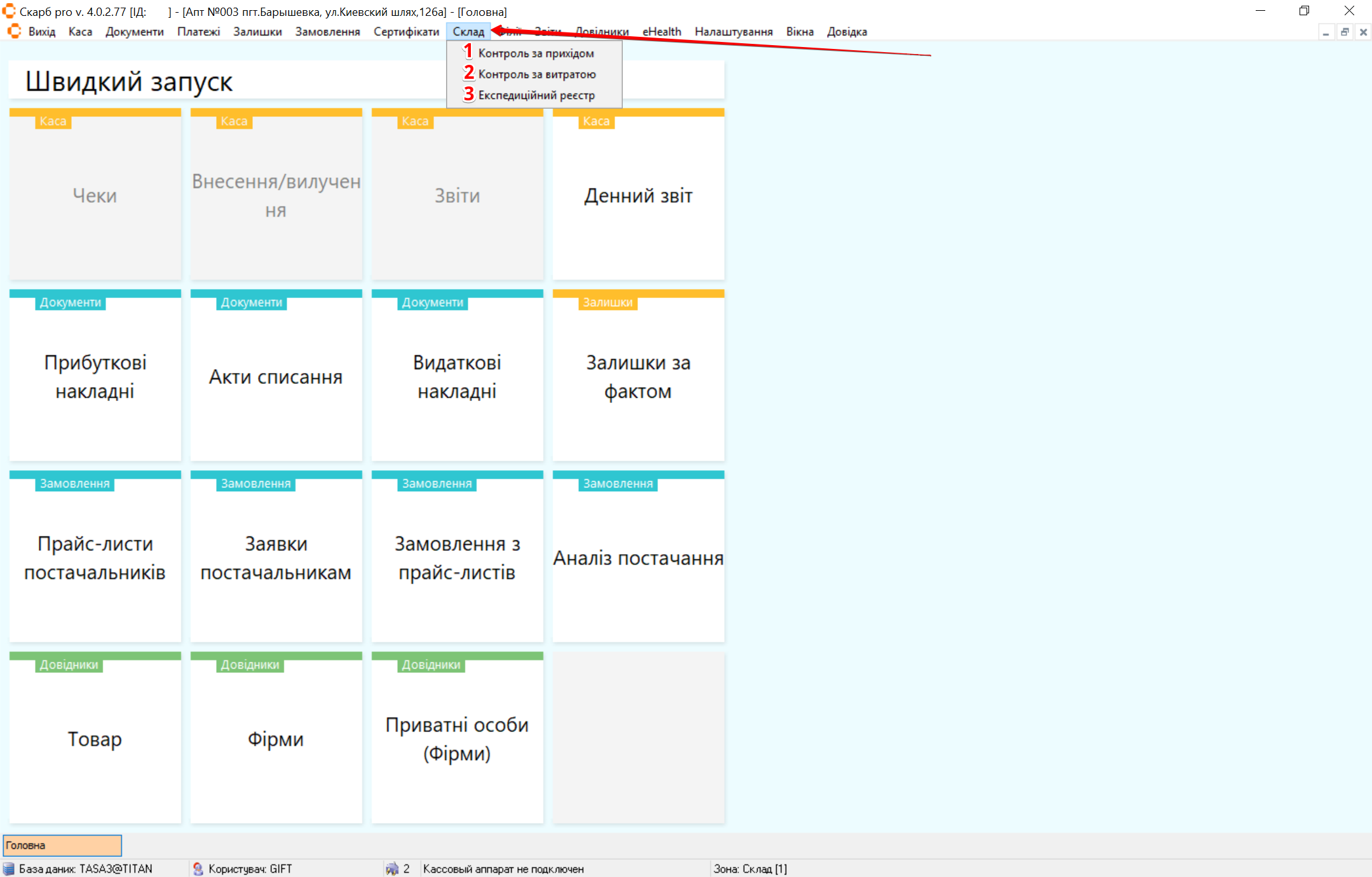The width and height of the screenshot is (1372, 877).
Task: Click the orange Скарб logo icon beside Вихід
Action: coord(14,31)
